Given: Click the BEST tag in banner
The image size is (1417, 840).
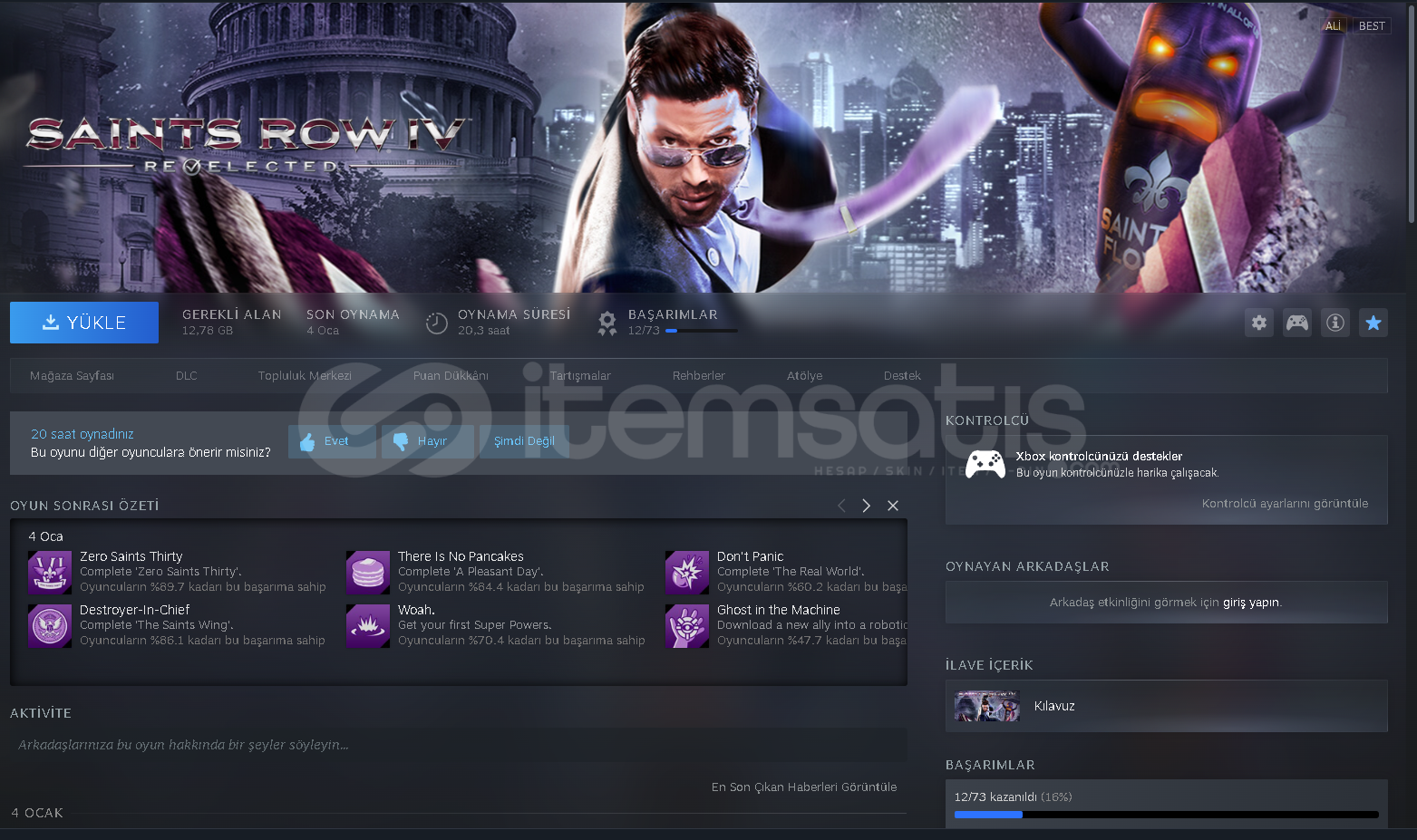Looking at the screenshot, I should (x=1372, y=26).
